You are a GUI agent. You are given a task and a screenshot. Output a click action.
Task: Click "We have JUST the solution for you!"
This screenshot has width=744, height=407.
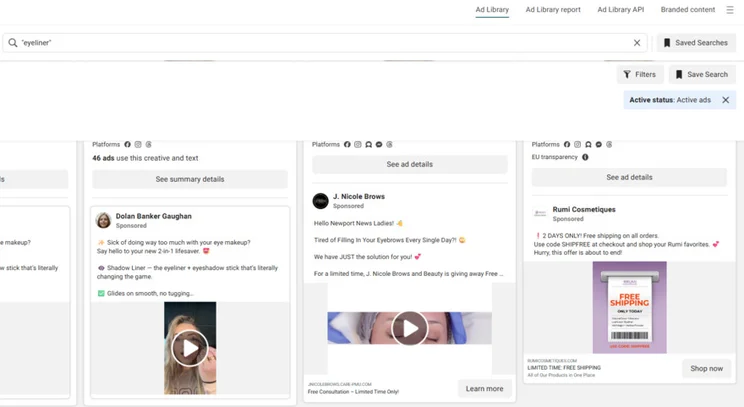click(363, 257)
